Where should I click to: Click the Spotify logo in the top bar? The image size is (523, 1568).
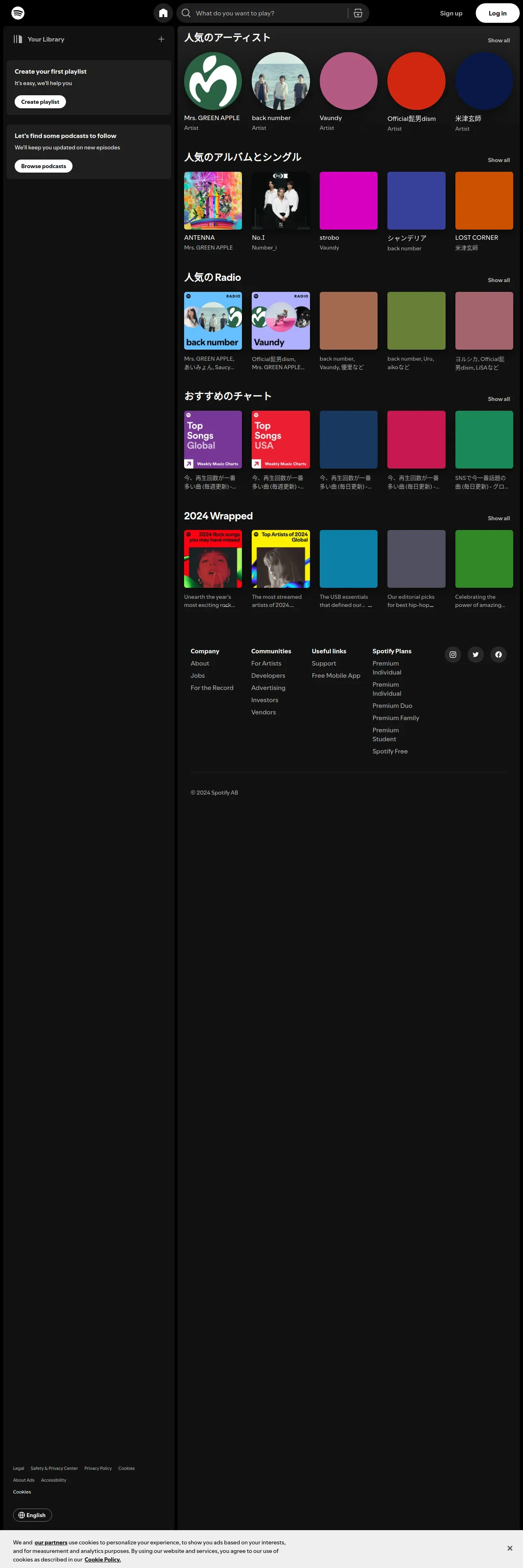18,13
